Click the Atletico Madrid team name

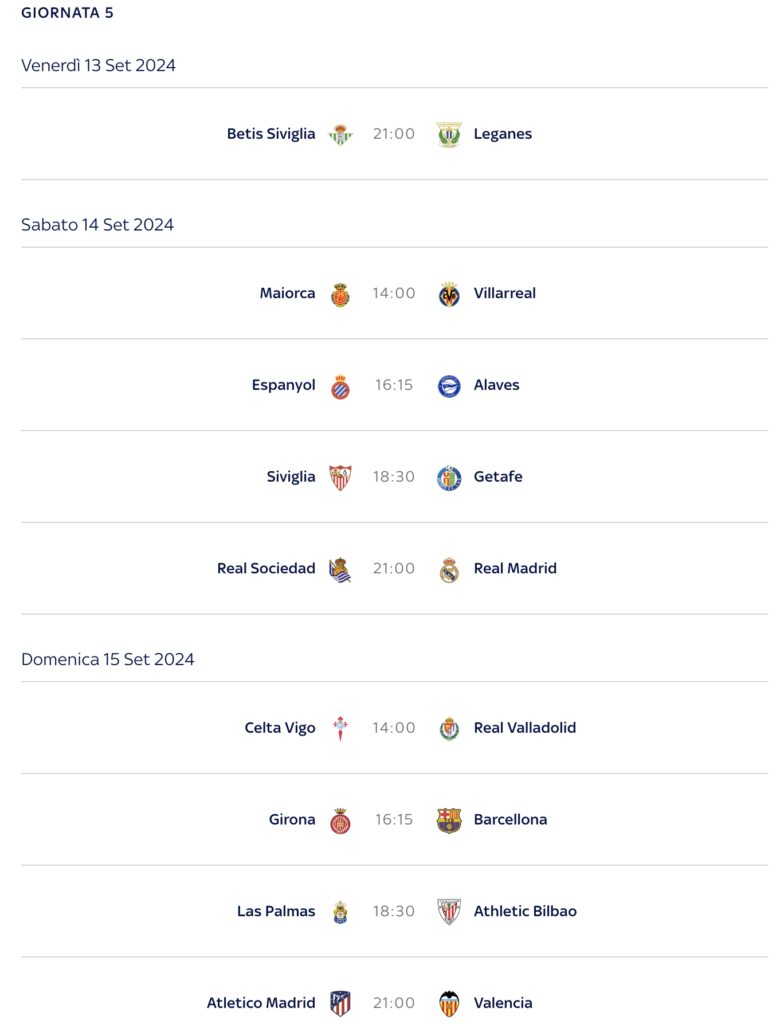click(x=261, y=1002)
